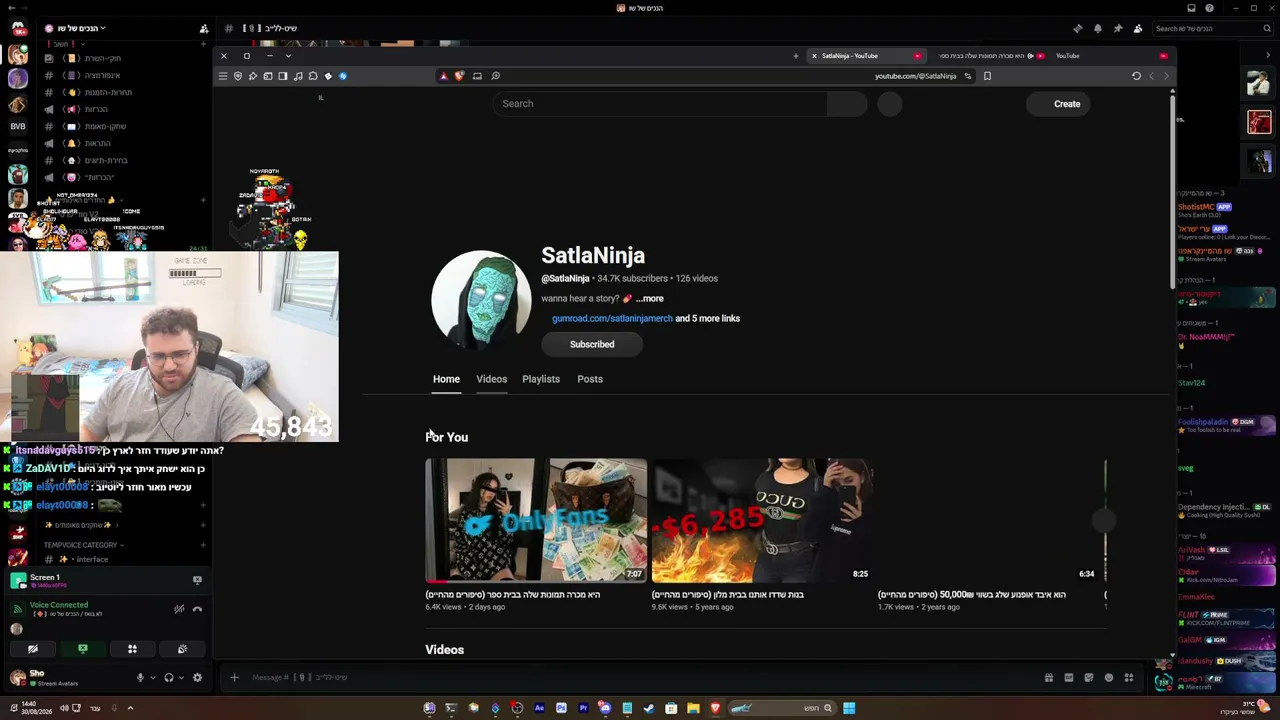This screenshot has height=720, width=1280.
Task: Click the browser address bar URL
Action: [916, 76]
